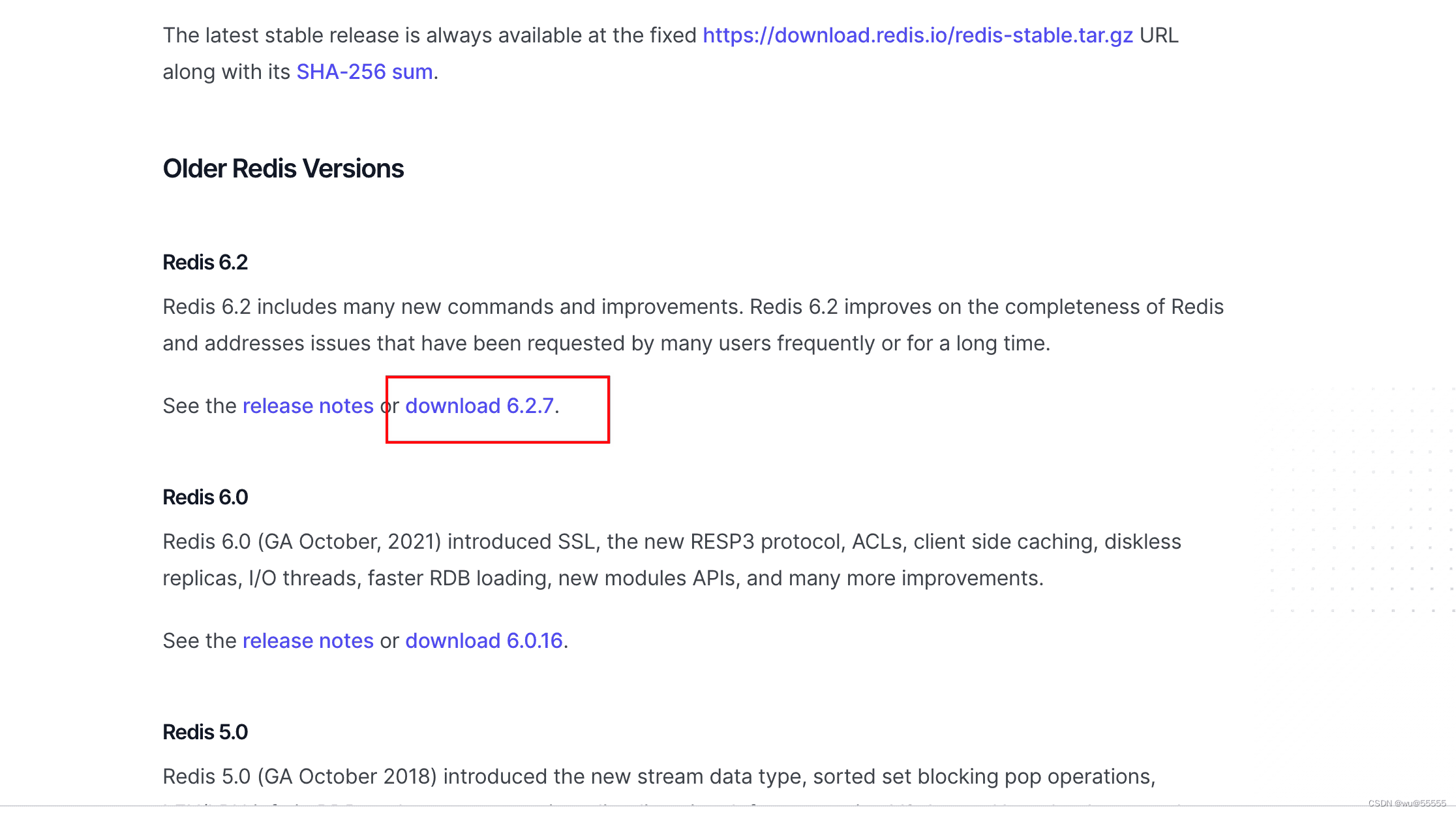The image size is (1456, 813).
Task: Click the download 6.0.16 link
Action: coord(484,641)
